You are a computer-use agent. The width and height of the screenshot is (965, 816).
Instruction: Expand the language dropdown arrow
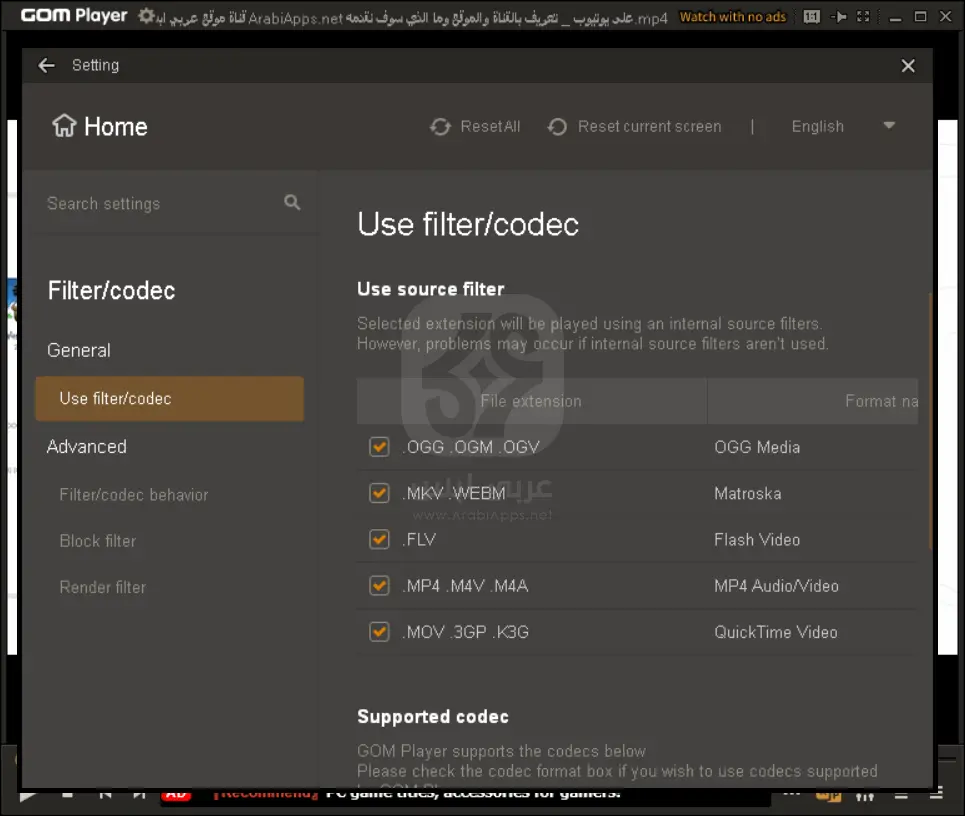pos(889,126)
